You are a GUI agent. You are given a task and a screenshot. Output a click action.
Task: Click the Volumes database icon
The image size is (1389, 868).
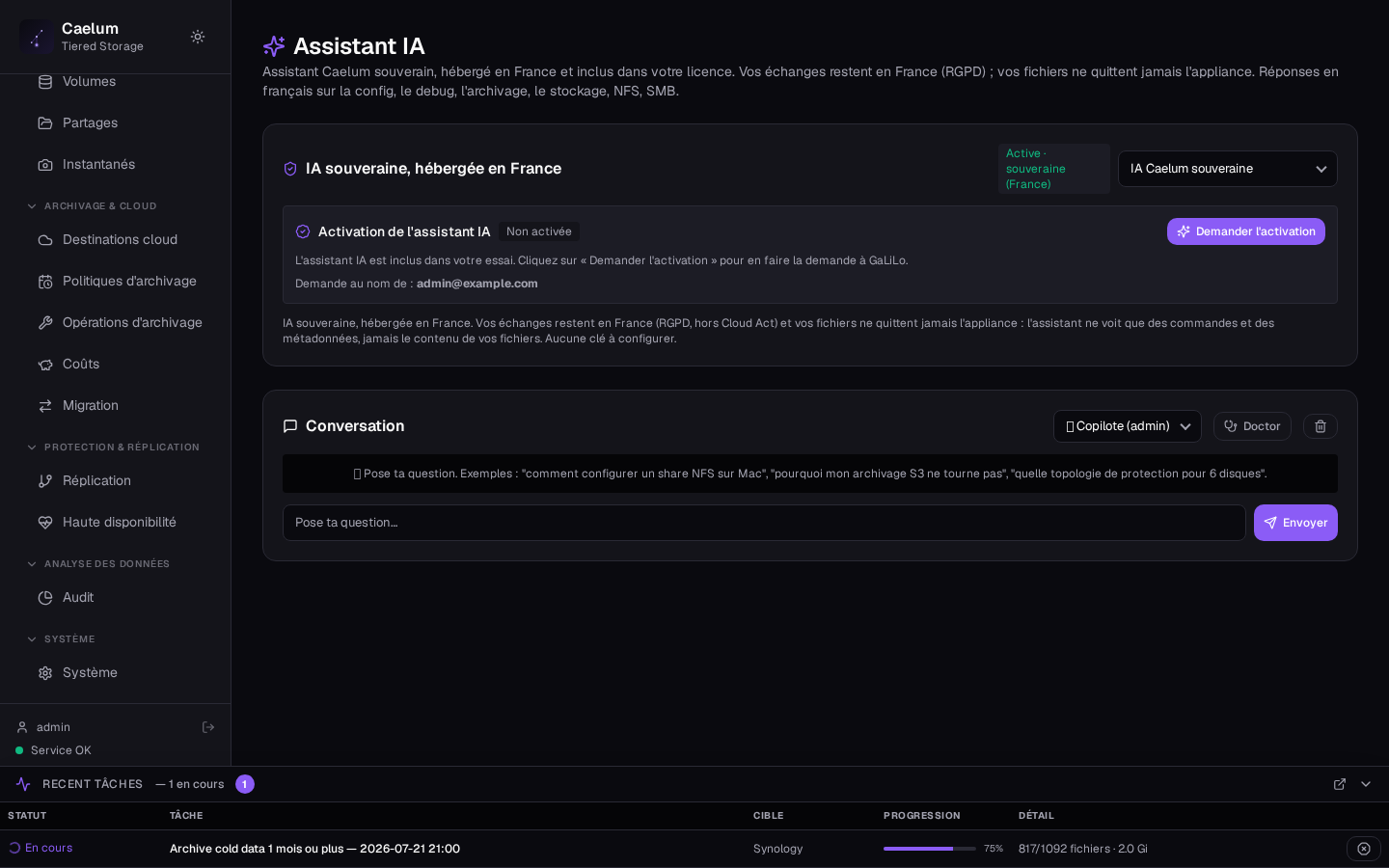45,82
